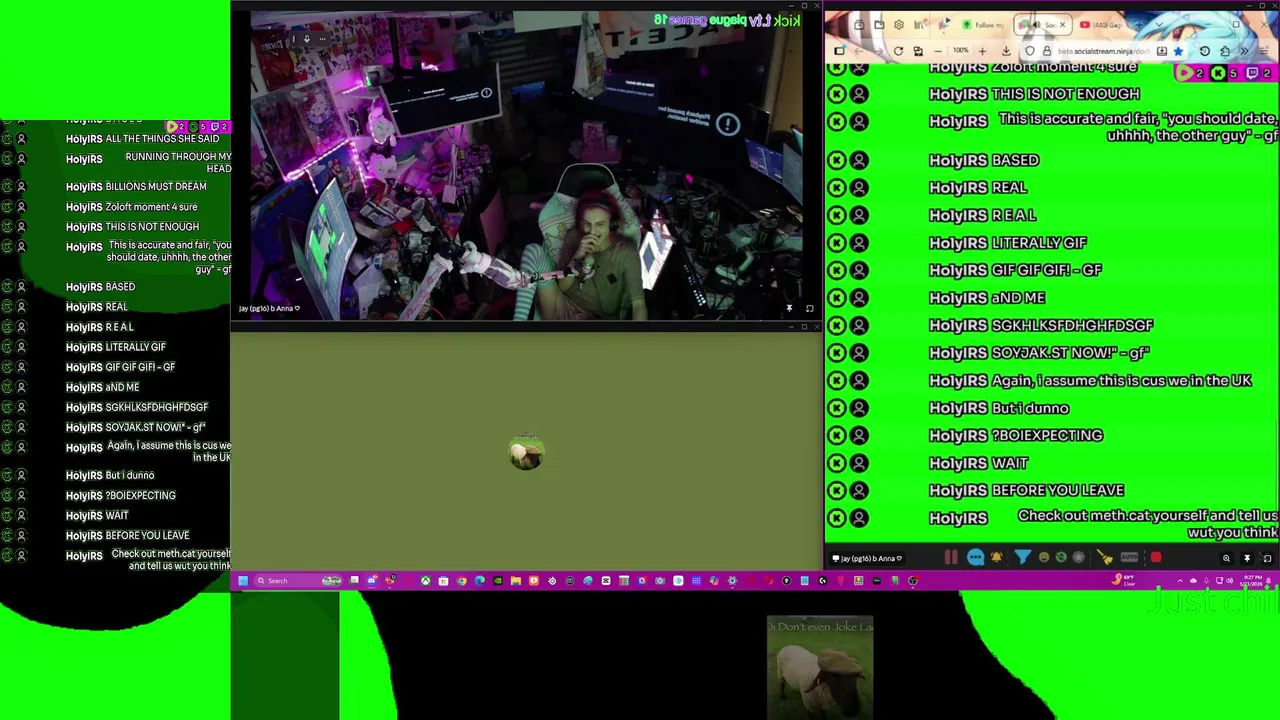Click message 'BEFORE YOU LEAVE' in browser
1280x720 pixels.
pyautogui.click(x=1057, y=490)
